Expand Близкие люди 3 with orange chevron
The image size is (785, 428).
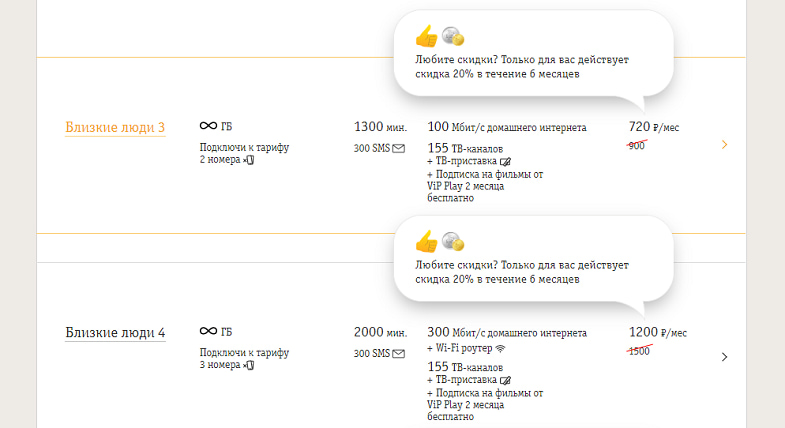click(x=724, y=145)
